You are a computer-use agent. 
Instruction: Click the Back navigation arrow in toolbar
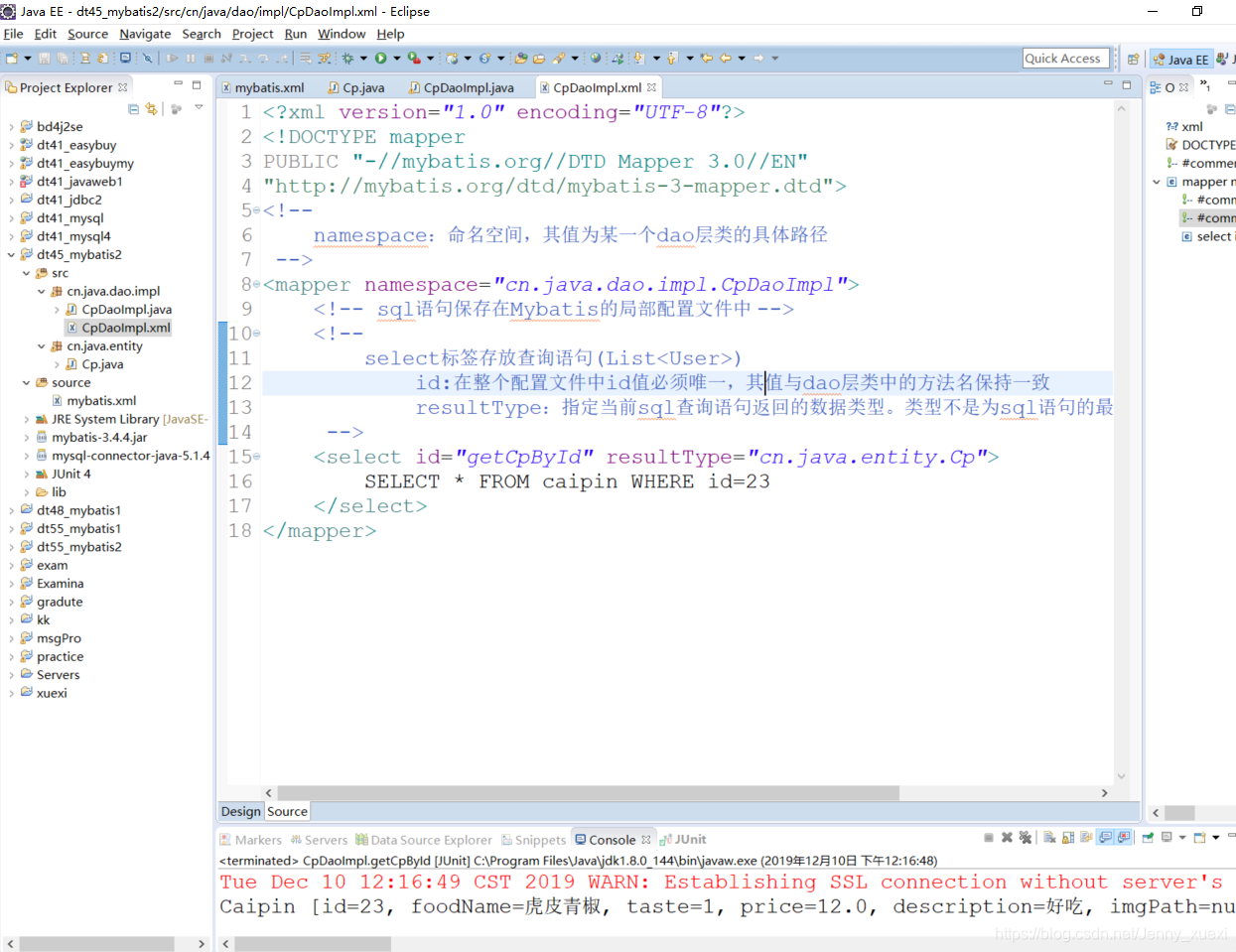click(726, 59)
